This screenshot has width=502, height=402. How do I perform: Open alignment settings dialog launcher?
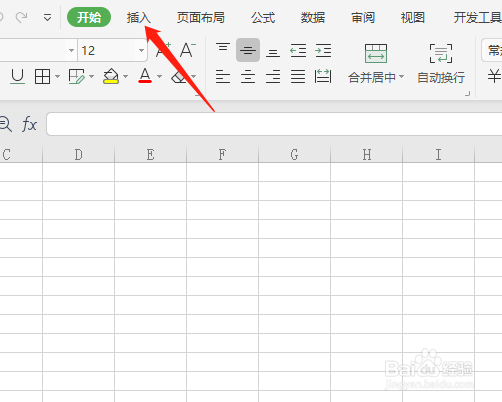tap(467, 94)
